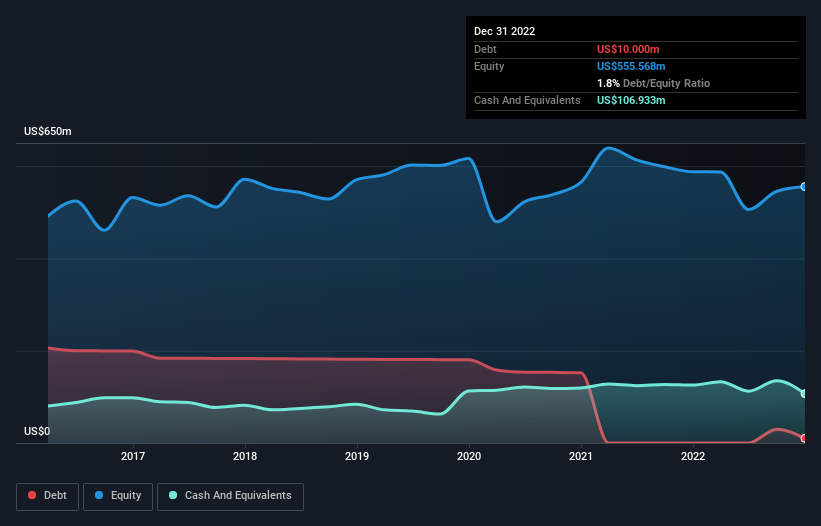Click the US$0 y-axis label
Image resolution: width=821 pixels, height=526 pixels.
click(x=37, y=431)
